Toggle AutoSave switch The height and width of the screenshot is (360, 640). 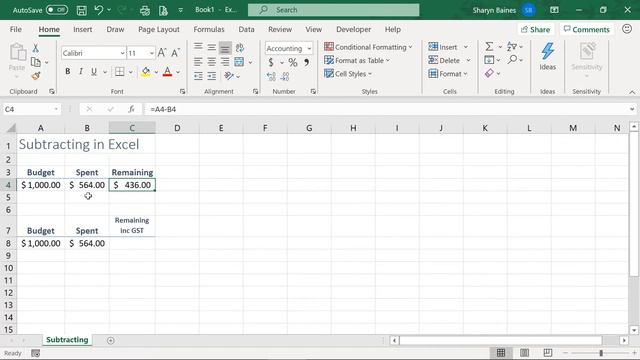pos(57,10)
